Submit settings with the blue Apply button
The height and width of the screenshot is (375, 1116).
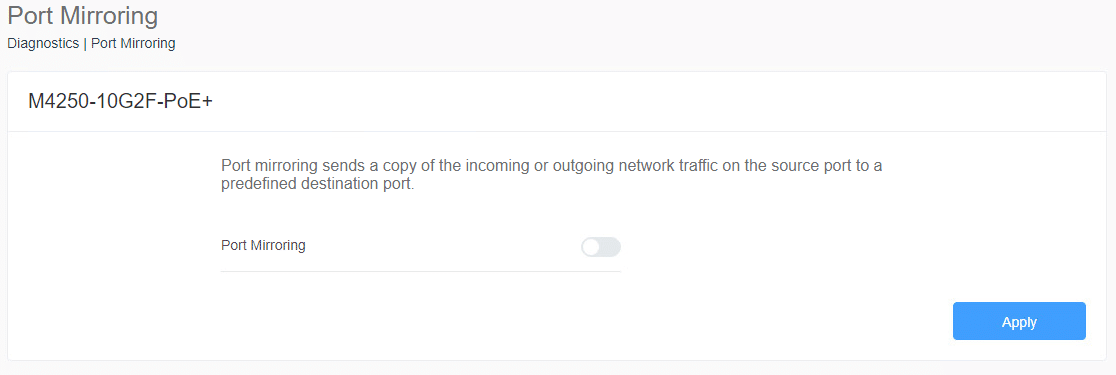tap(1019, 322)
